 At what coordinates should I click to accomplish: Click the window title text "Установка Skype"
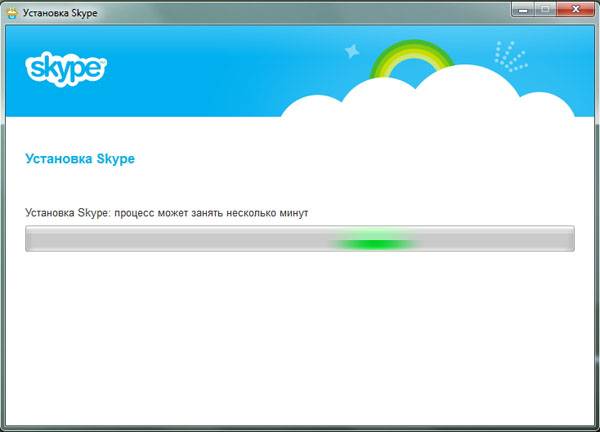point(60,13)
